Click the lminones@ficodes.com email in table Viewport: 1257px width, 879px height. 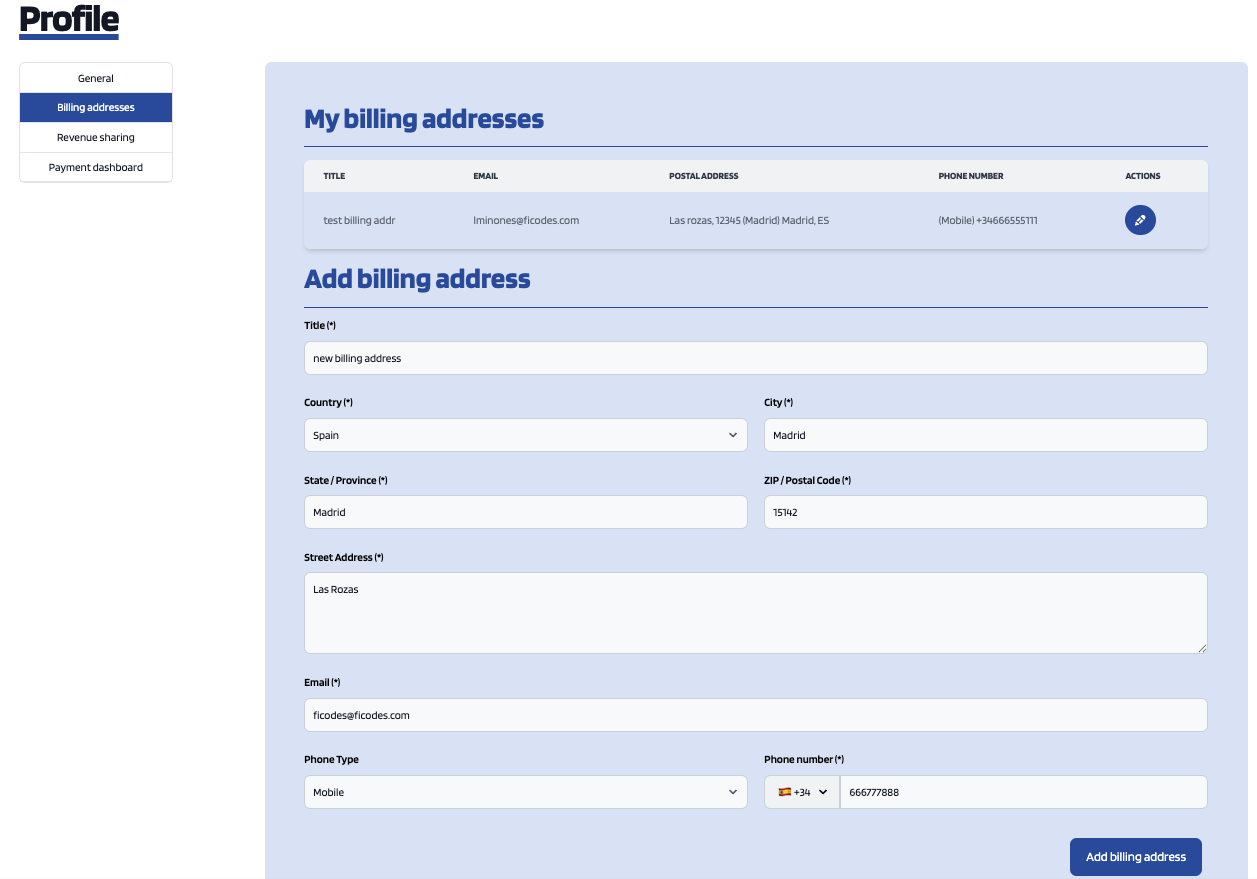(x=526, y=220)
